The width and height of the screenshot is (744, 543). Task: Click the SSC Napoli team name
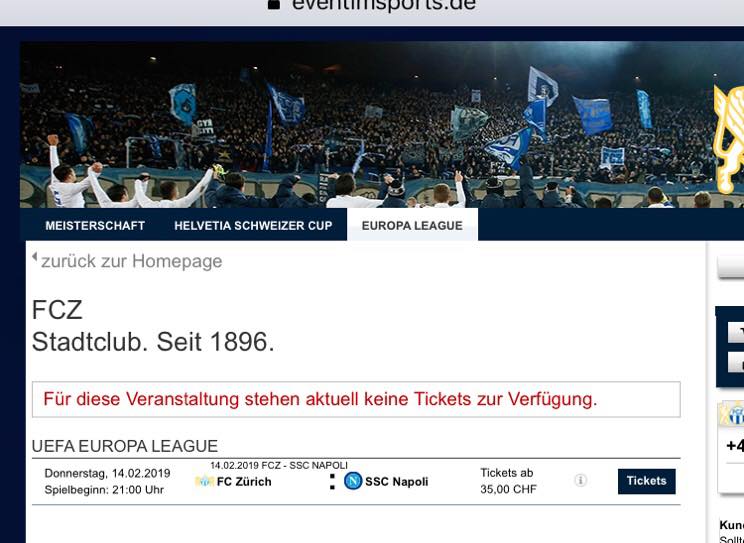click(x=396, y=481)
